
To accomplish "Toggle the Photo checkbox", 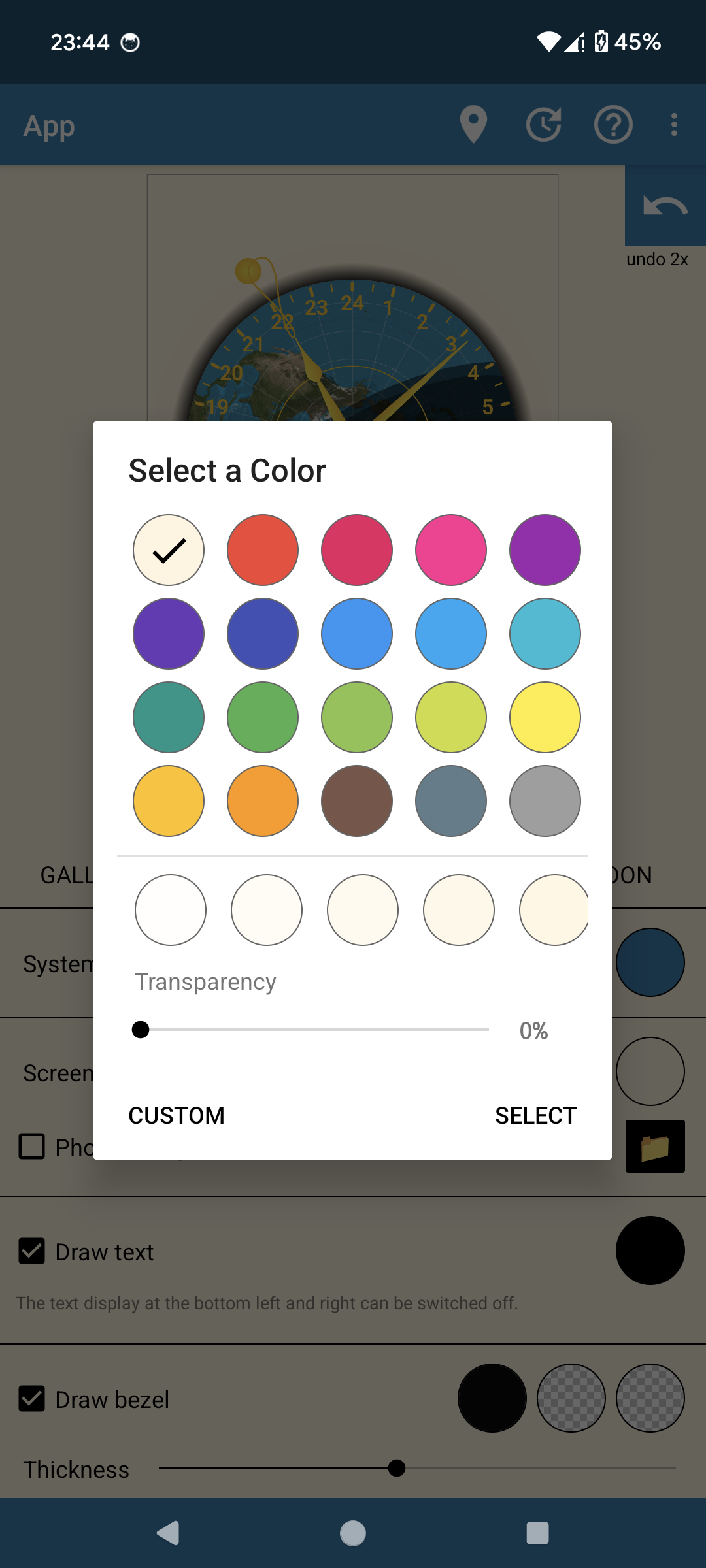I will 32,1146.
